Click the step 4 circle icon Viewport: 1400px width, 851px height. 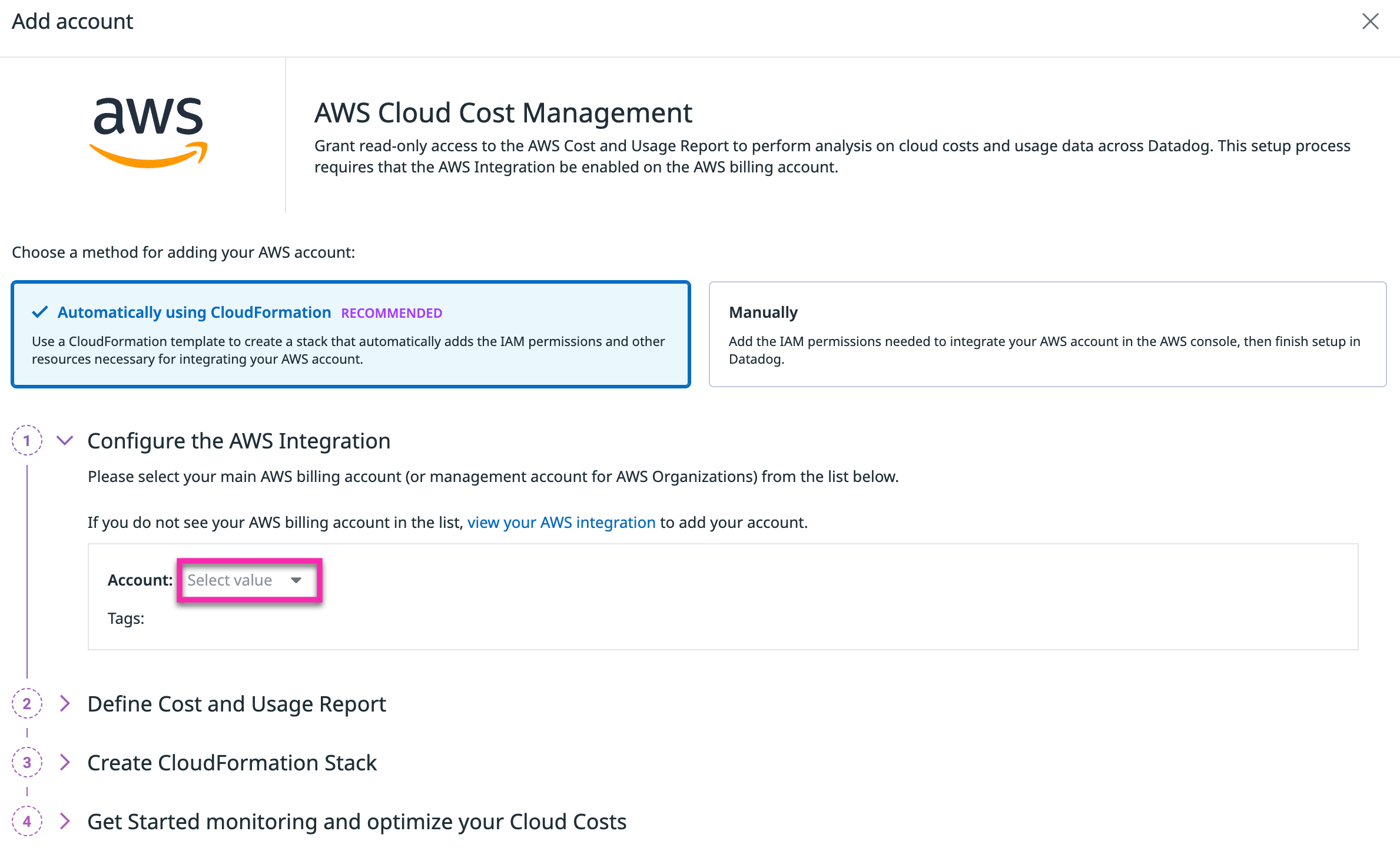click(26, 821)
